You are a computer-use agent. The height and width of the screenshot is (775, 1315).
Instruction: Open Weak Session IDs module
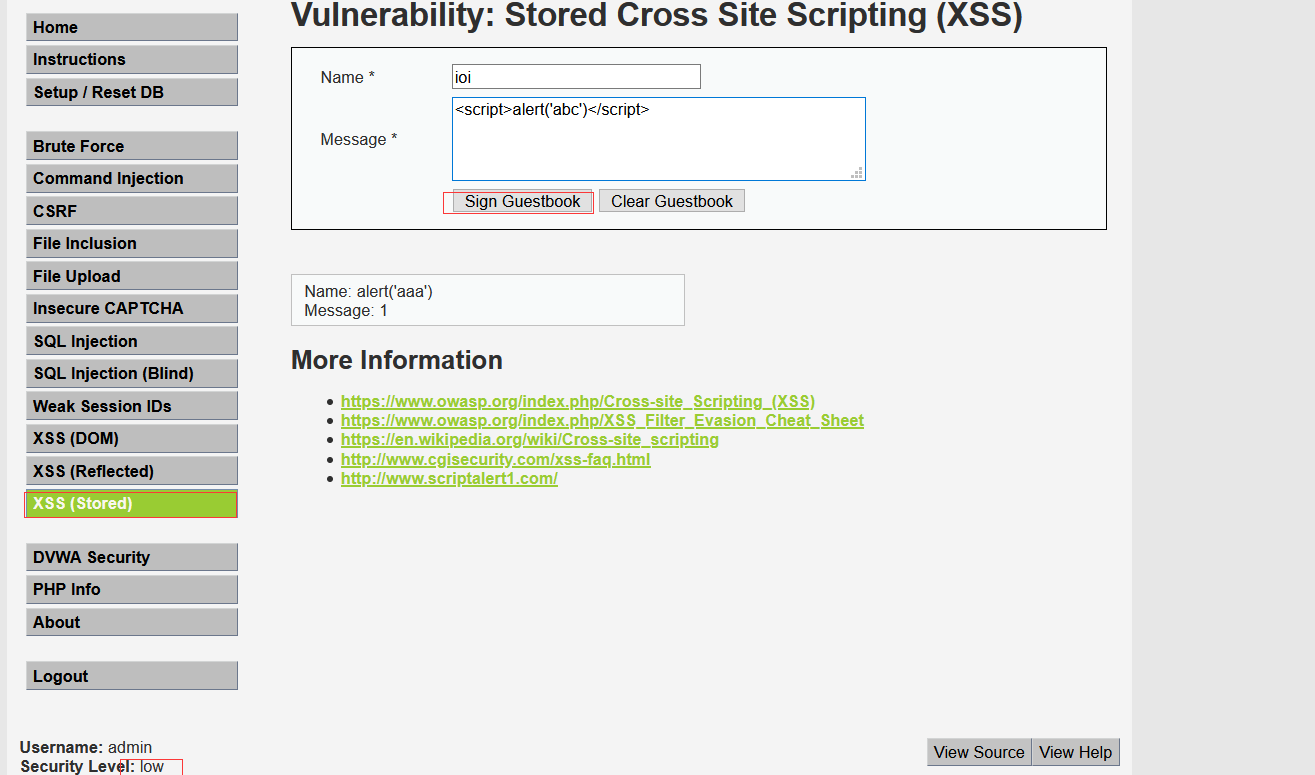click(132, 406)
